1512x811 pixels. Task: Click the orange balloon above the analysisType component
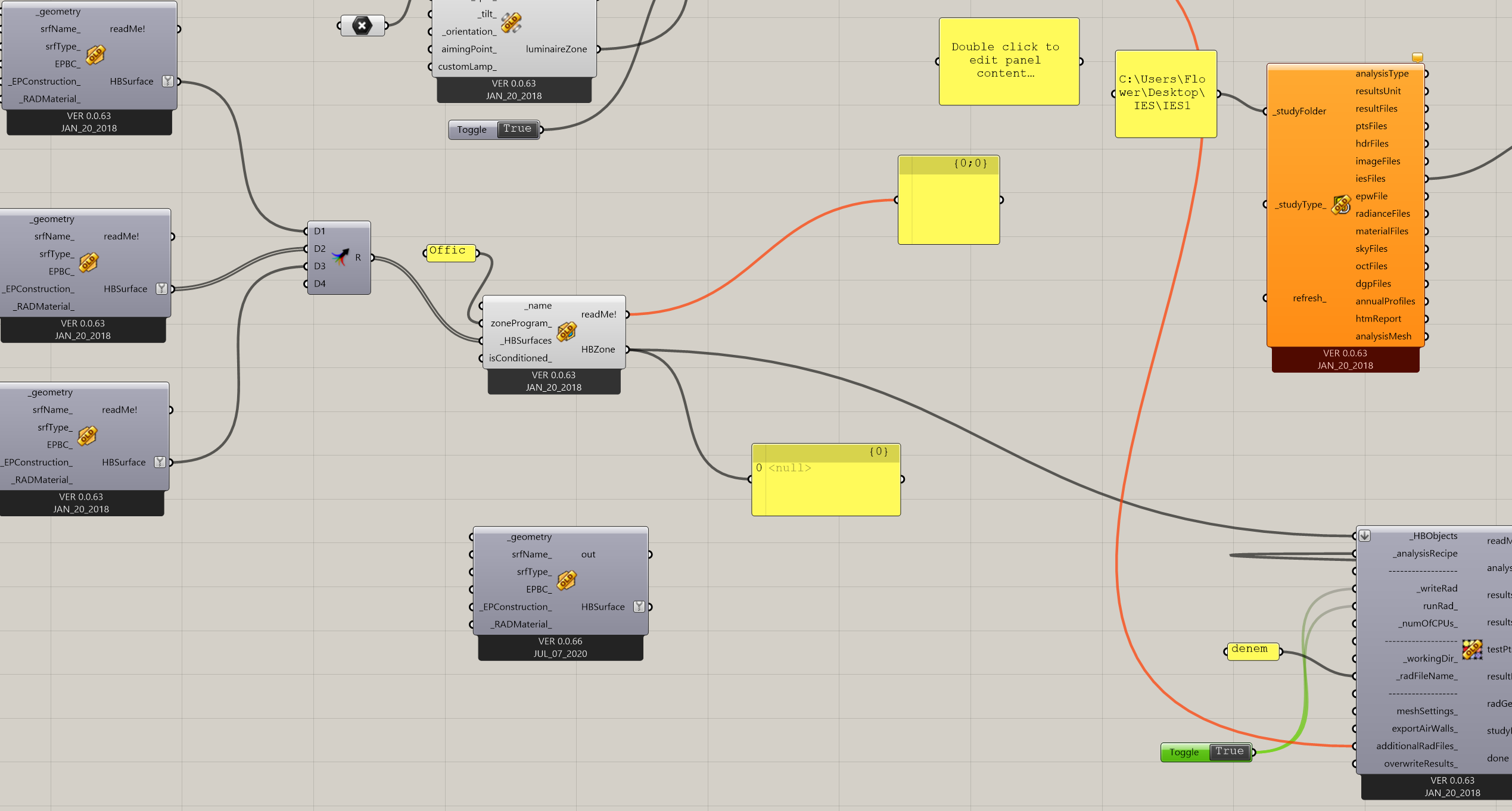1417,57
